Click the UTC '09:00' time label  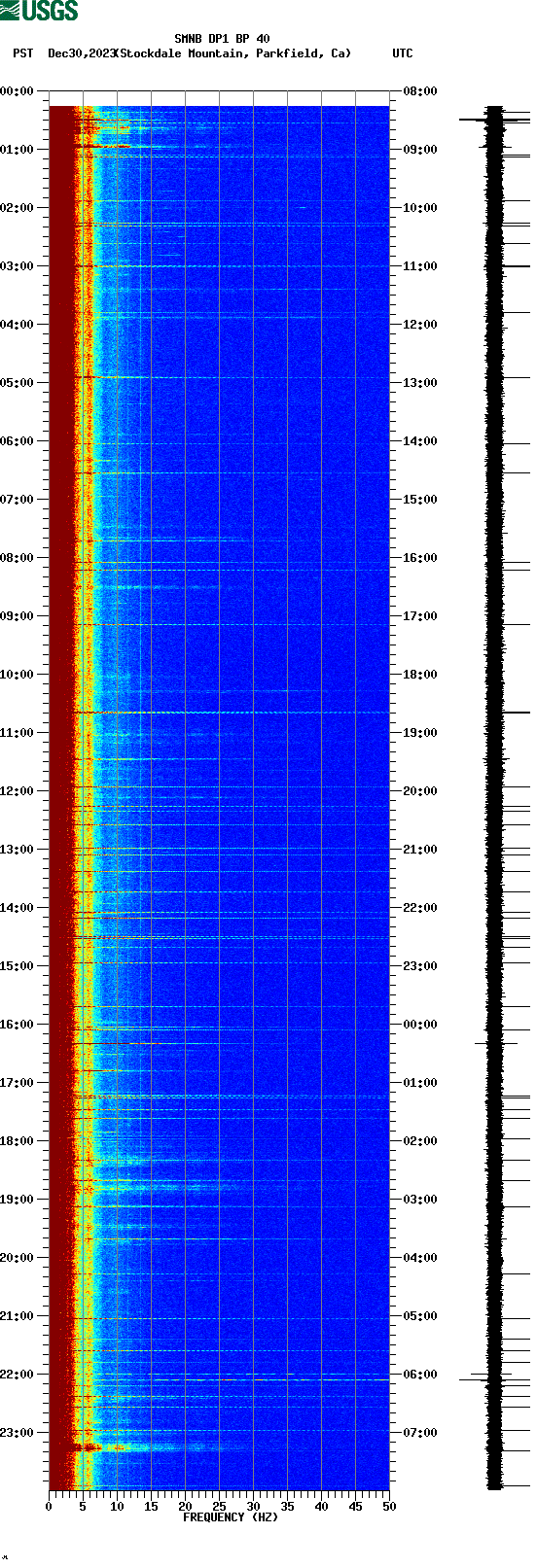click(x=420, y=150)
